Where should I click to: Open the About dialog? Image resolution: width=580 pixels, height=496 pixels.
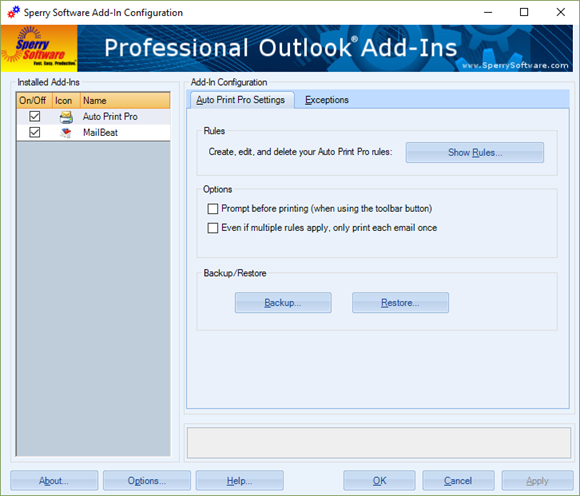(54, 480)
